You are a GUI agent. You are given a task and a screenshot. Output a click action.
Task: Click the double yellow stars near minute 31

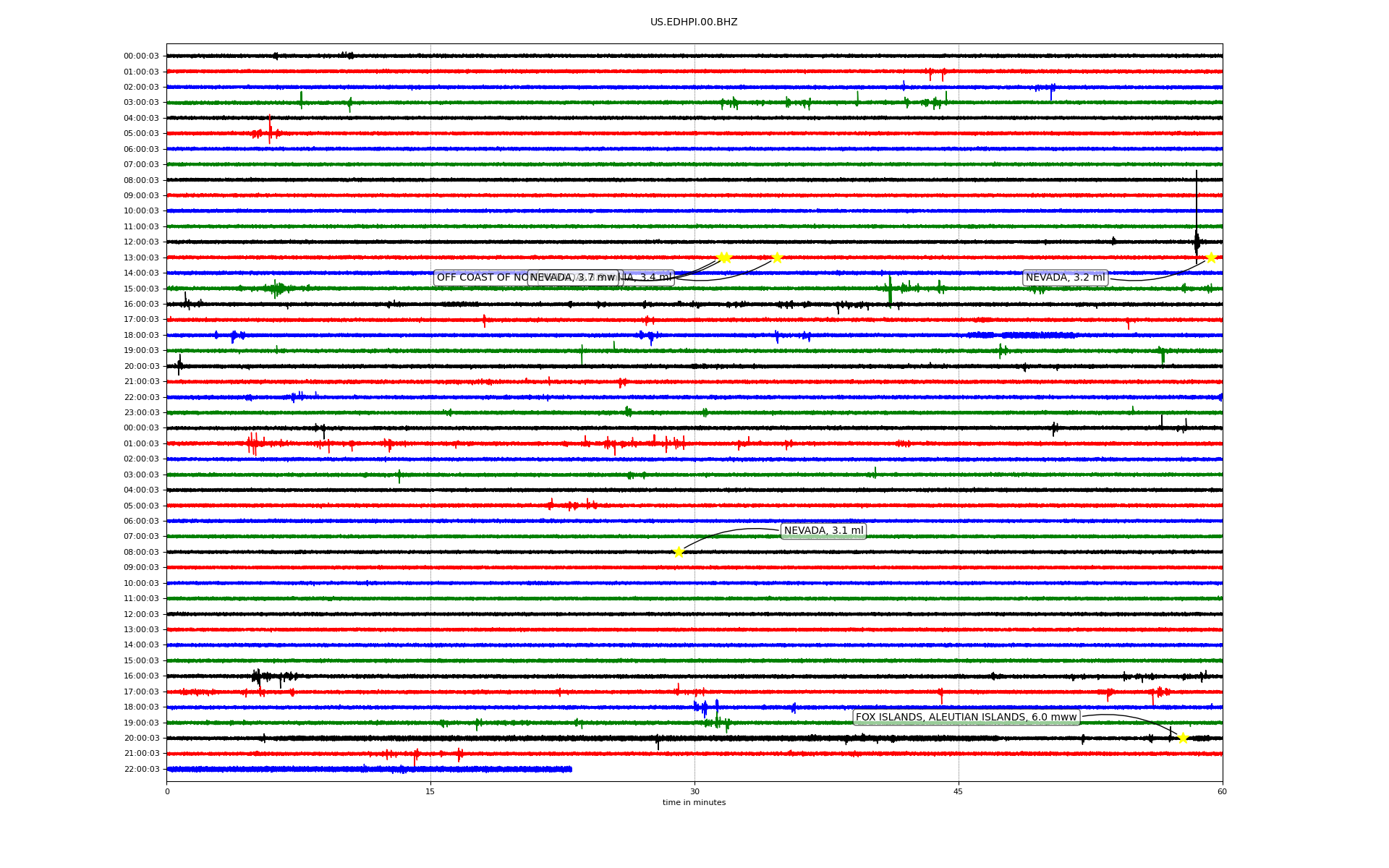coord(724,258)
